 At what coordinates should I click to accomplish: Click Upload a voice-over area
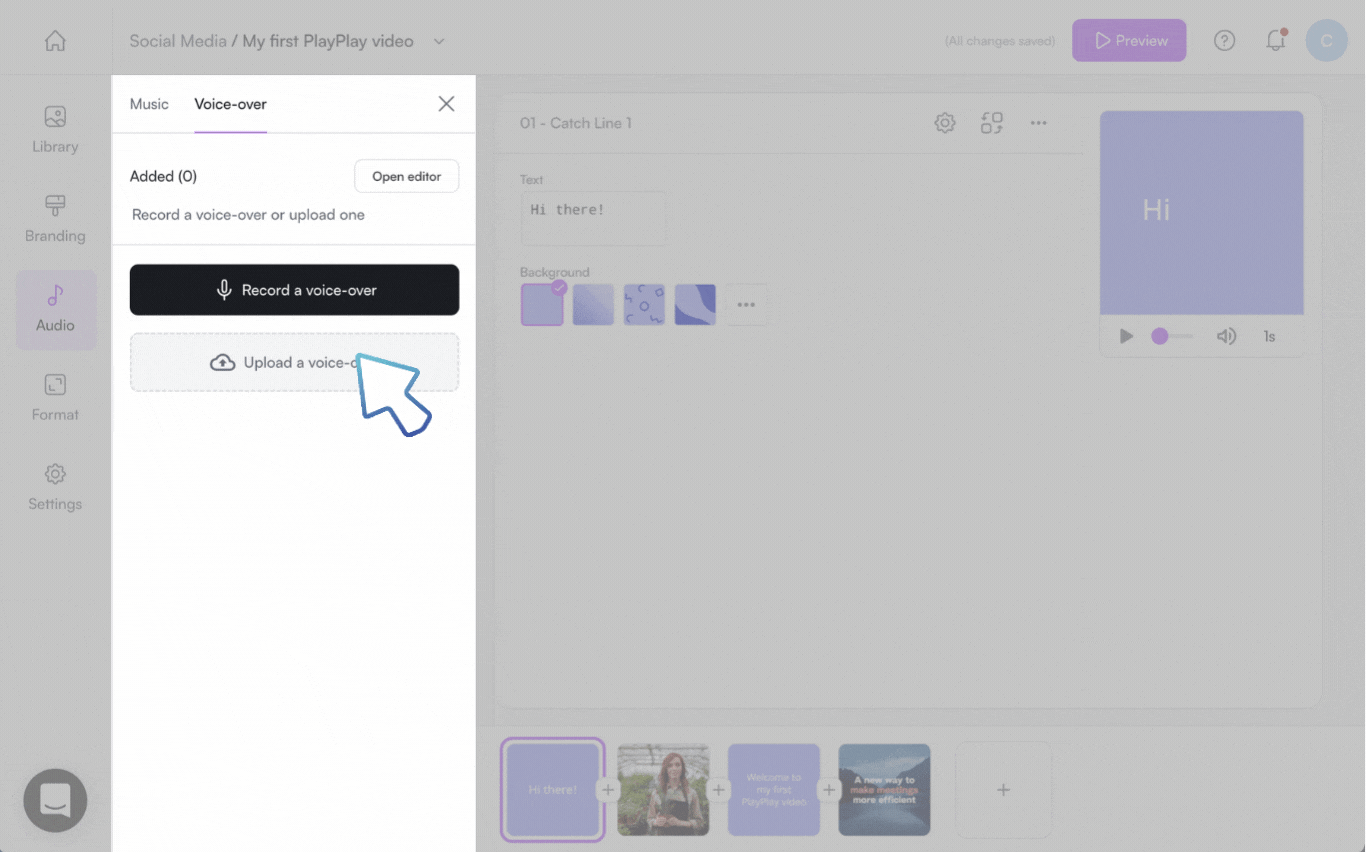[294, 362]
